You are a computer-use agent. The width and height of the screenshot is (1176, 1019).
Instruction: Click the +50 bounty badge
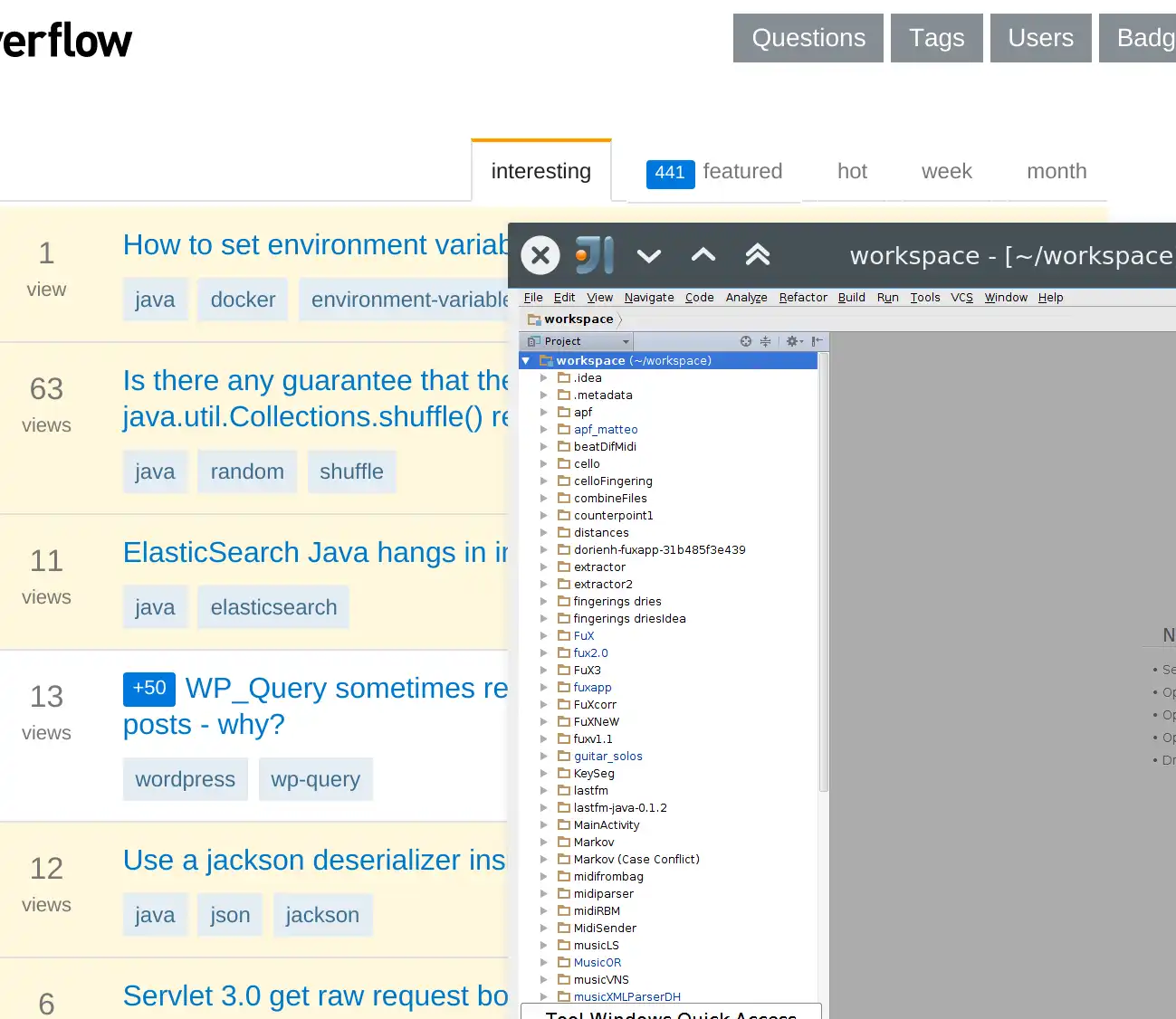(149, 689)
